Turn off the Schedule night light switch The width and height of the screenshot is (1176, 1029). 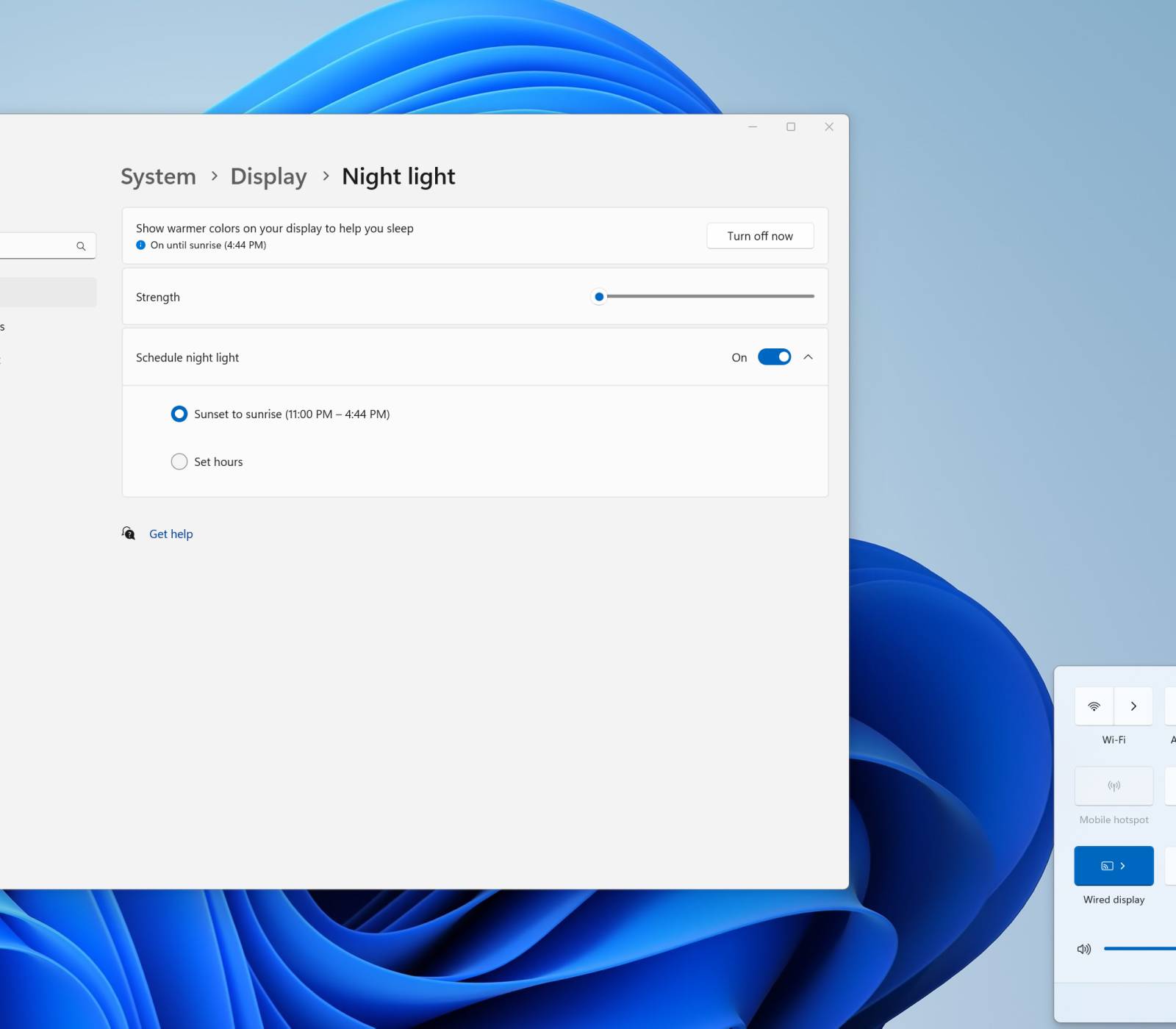[774, 357]
